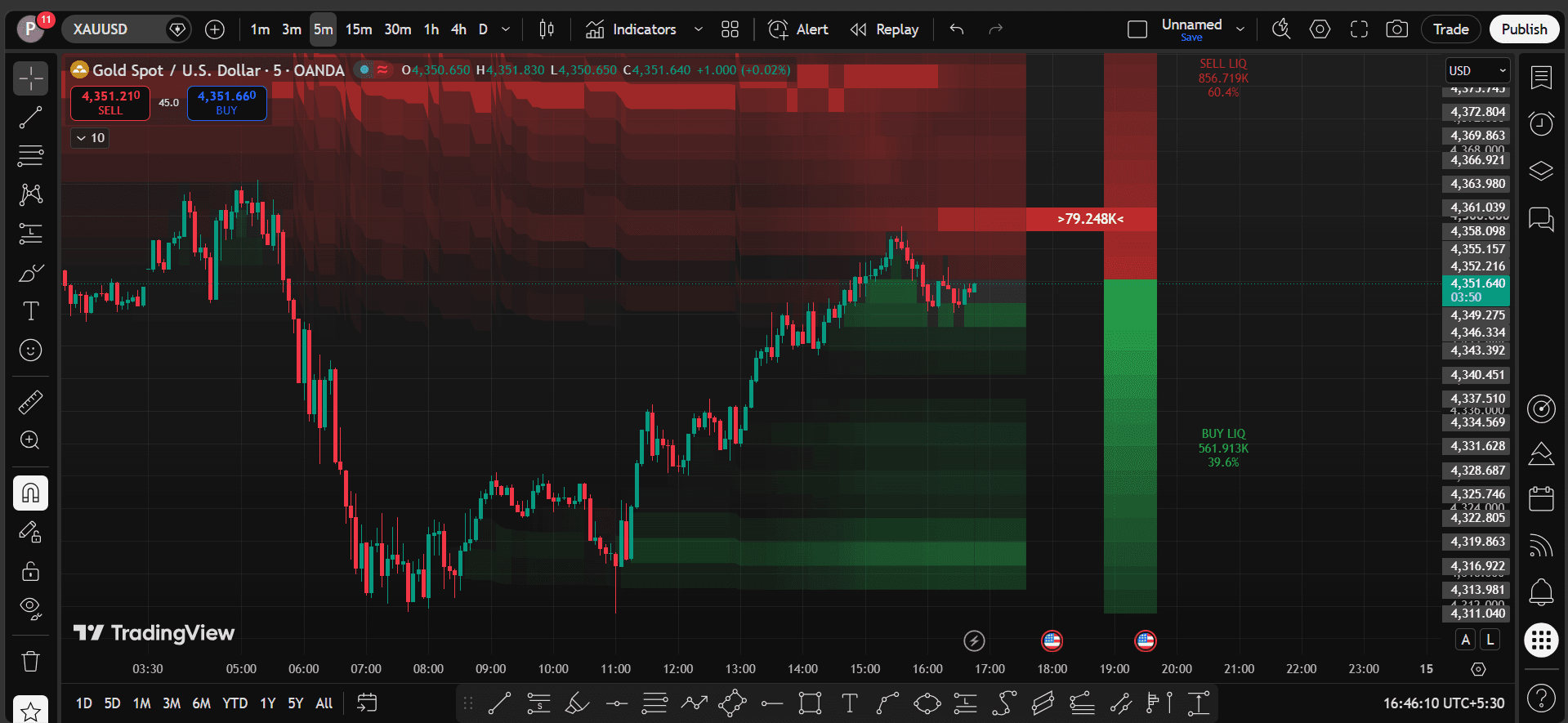
Task: Expand the timeframe dropdown arrow
Action: [x=506, y=29]
